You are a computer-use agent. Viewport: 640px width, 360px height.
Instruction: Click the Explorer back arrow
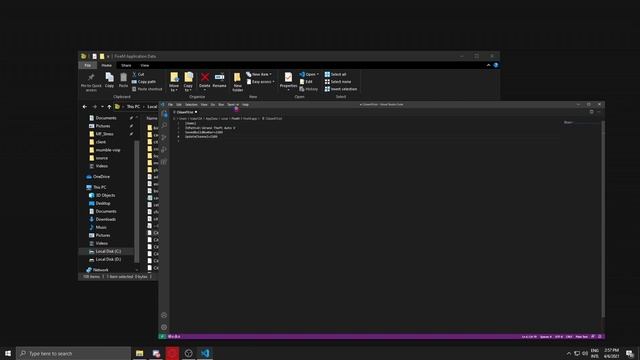coord(85,107)
